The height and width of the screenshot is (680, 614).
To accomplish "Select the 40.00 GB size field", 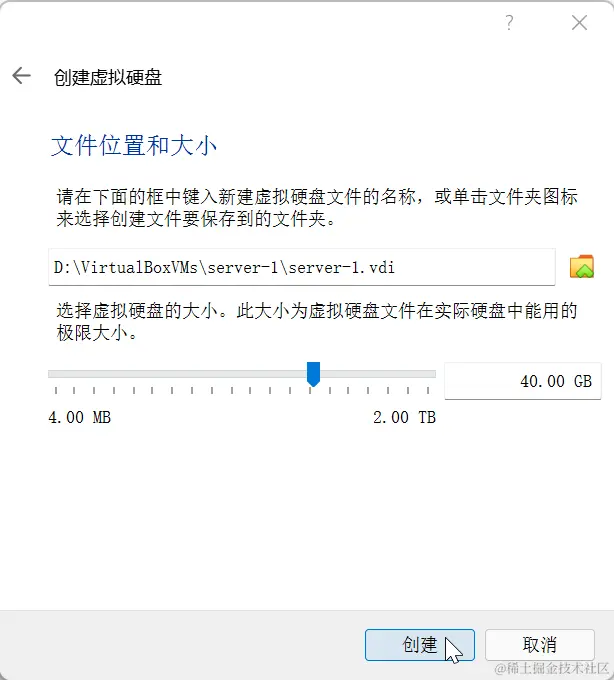I will coord(523,381).
